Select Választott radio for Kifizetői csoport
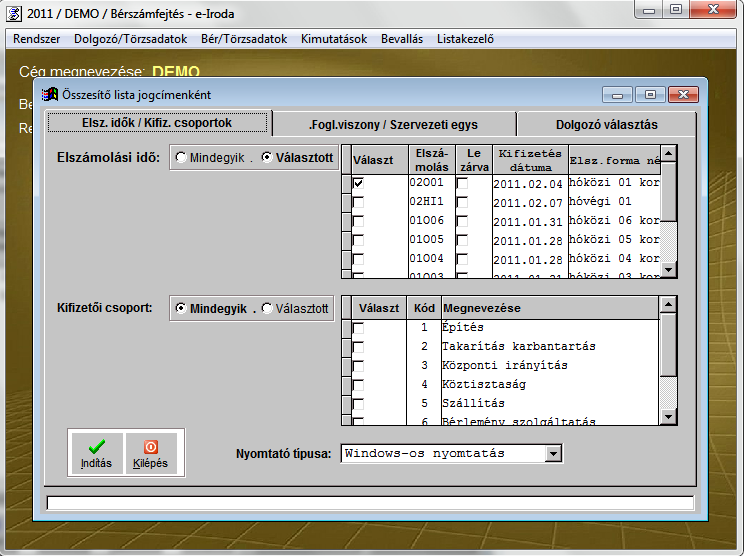The width and height of the screenshot is (745, 556). (x=267, y=309)
